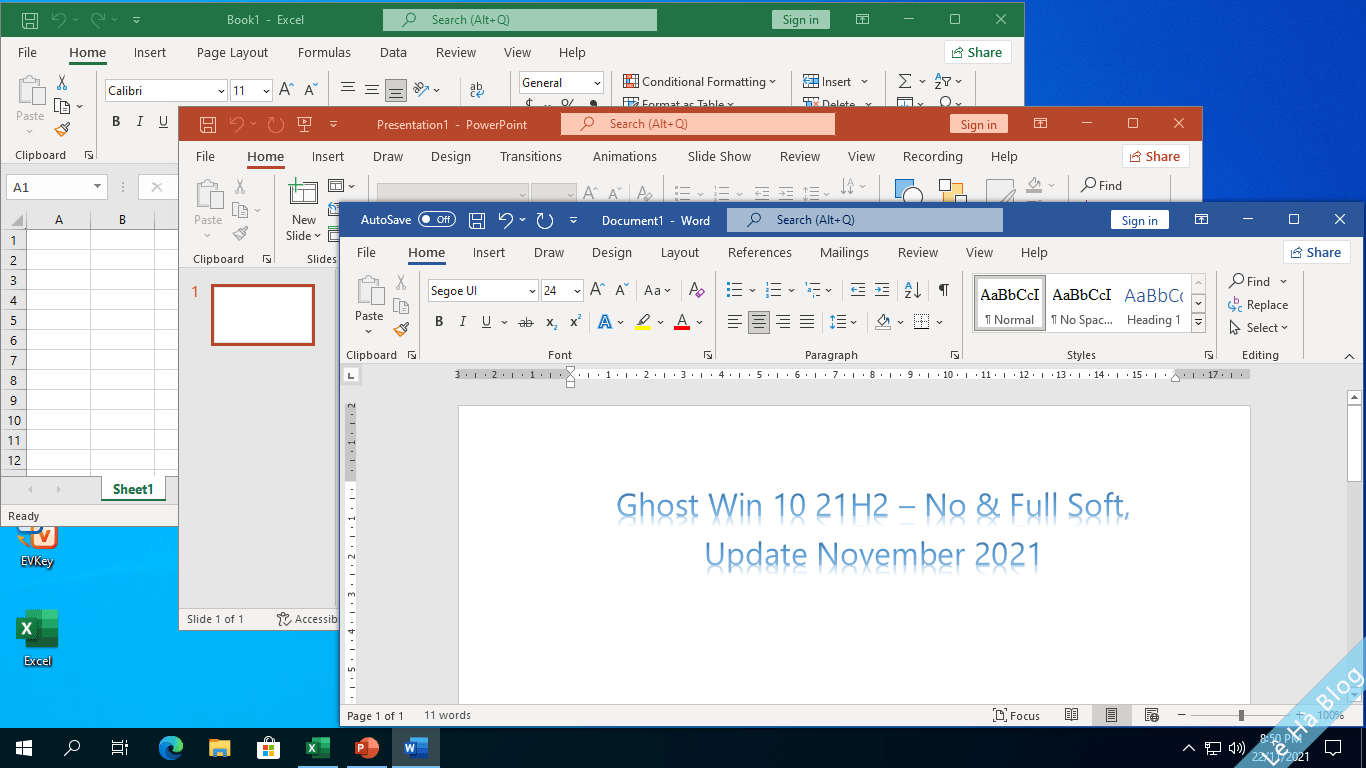The height and width of the screenshot is (768, 1366).
Task: Toggle italic formatting in Word
Action: click(x=461, y=321)
